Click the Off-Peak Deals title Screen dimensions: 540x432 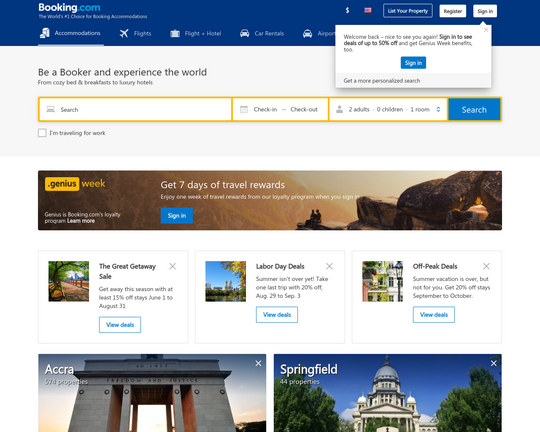tap(435, 266)
